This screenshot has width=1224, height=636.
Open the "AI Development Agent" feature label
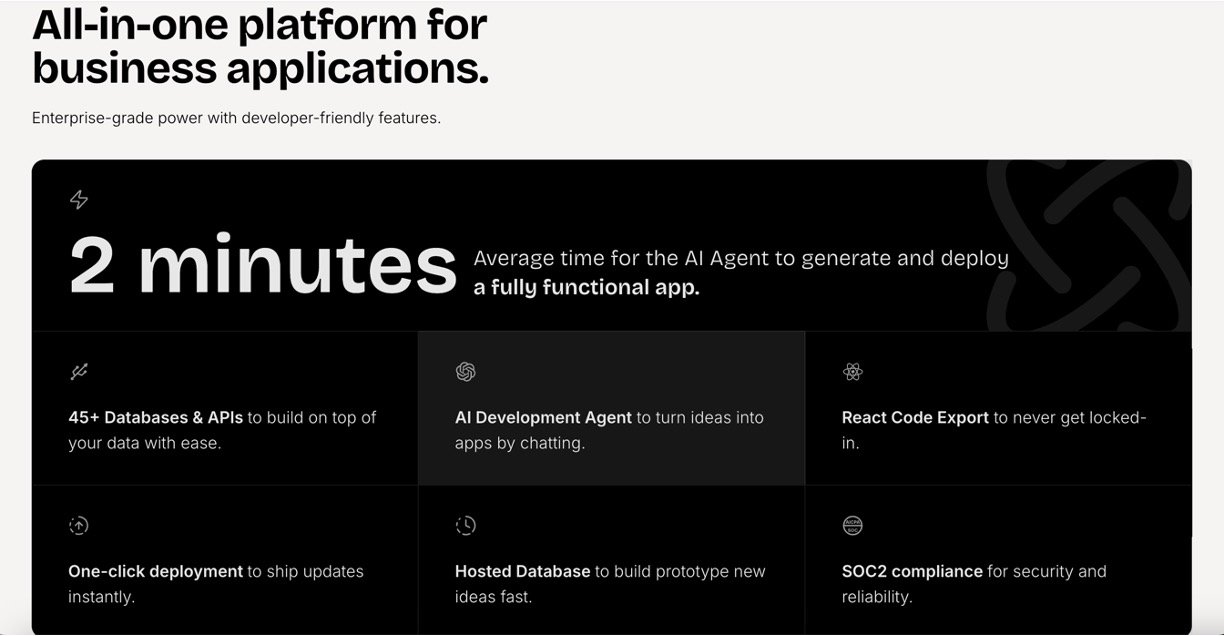point(543,418)
